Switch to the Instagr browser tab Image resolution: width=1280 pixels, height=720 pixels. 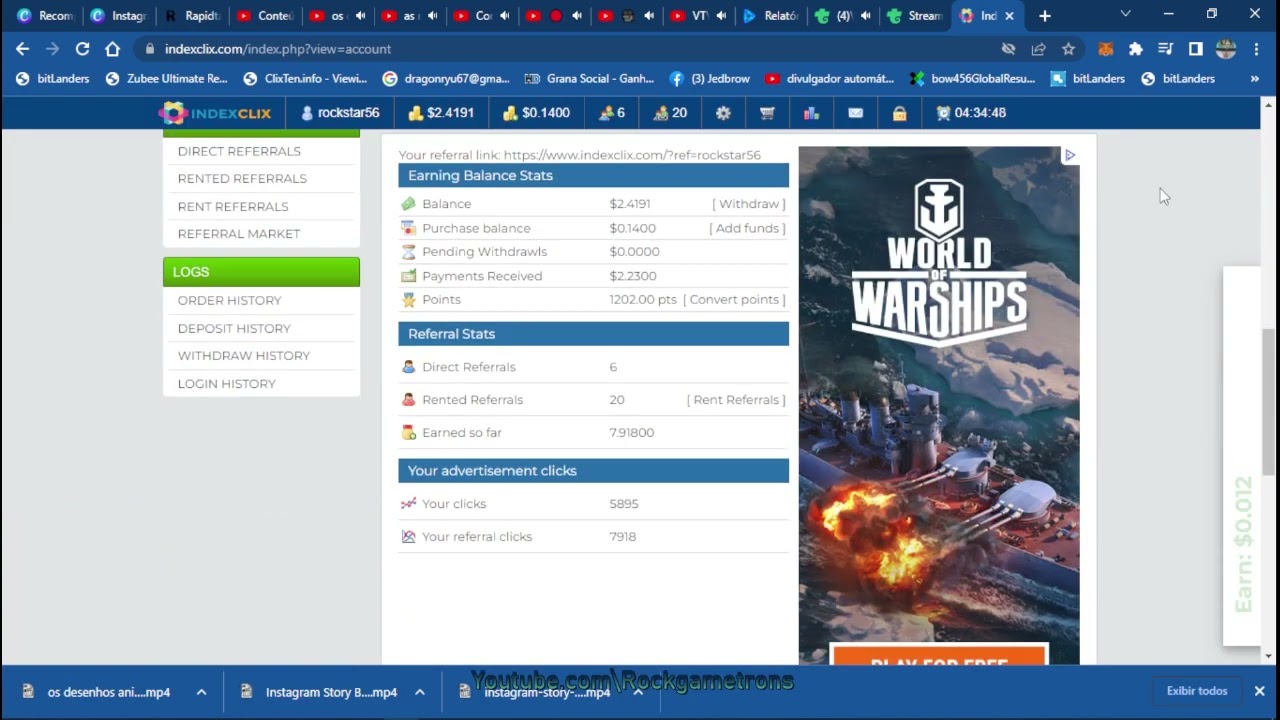pyautogui.click(x=118, y=16)
